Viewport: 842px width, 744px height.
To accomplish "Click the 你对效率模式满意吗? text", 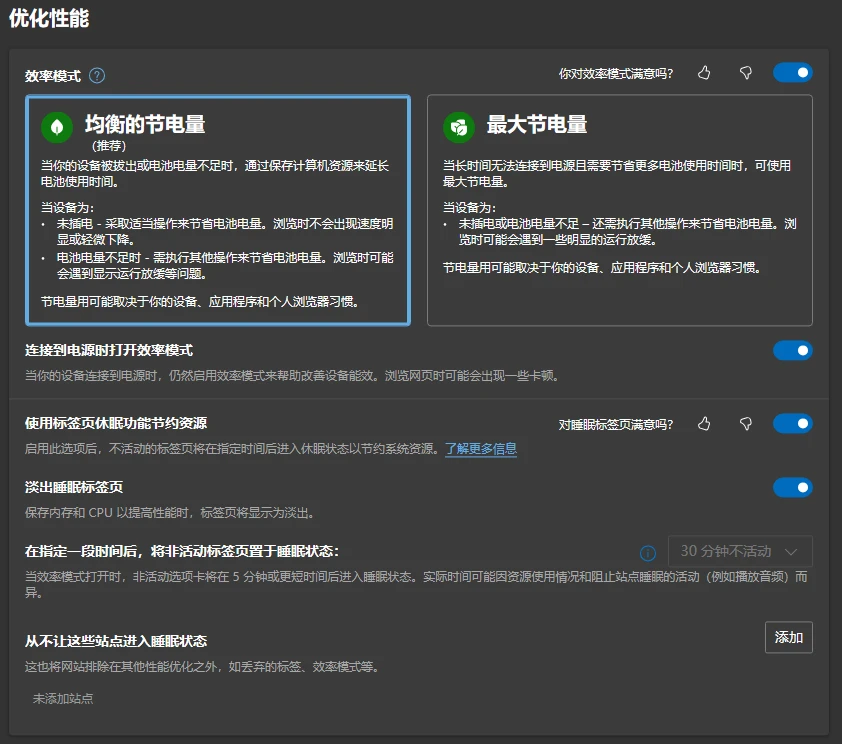I will click(x=615, y=74).
